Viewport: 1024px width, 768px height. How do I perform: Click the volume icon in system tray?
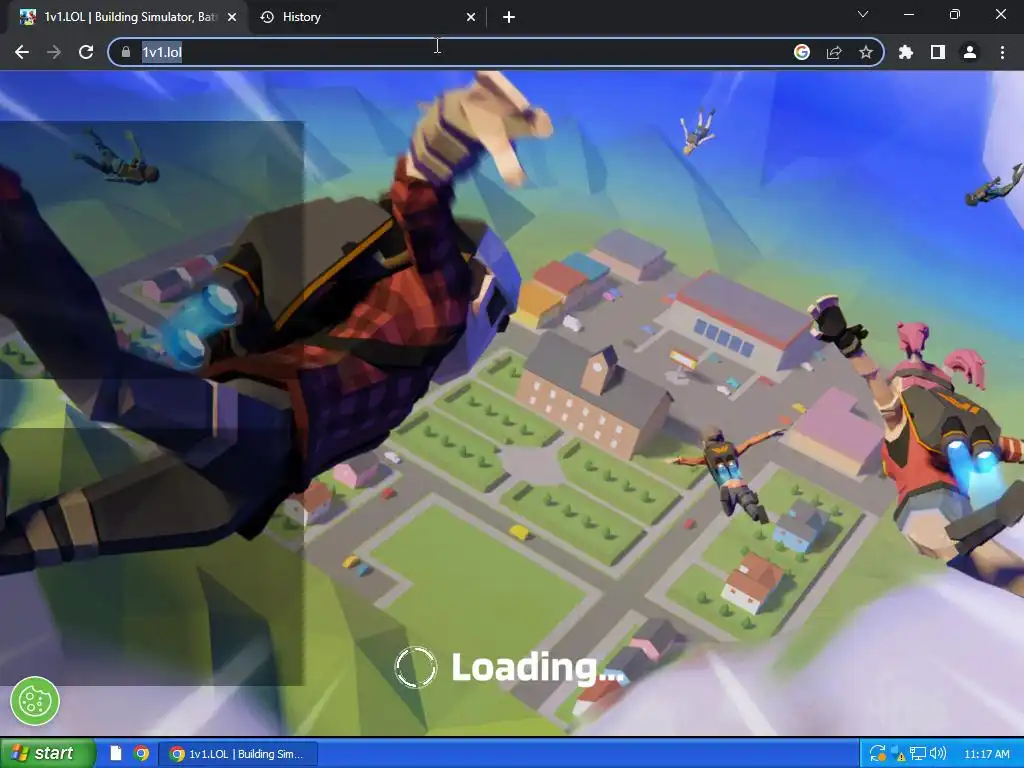[937, 754]
